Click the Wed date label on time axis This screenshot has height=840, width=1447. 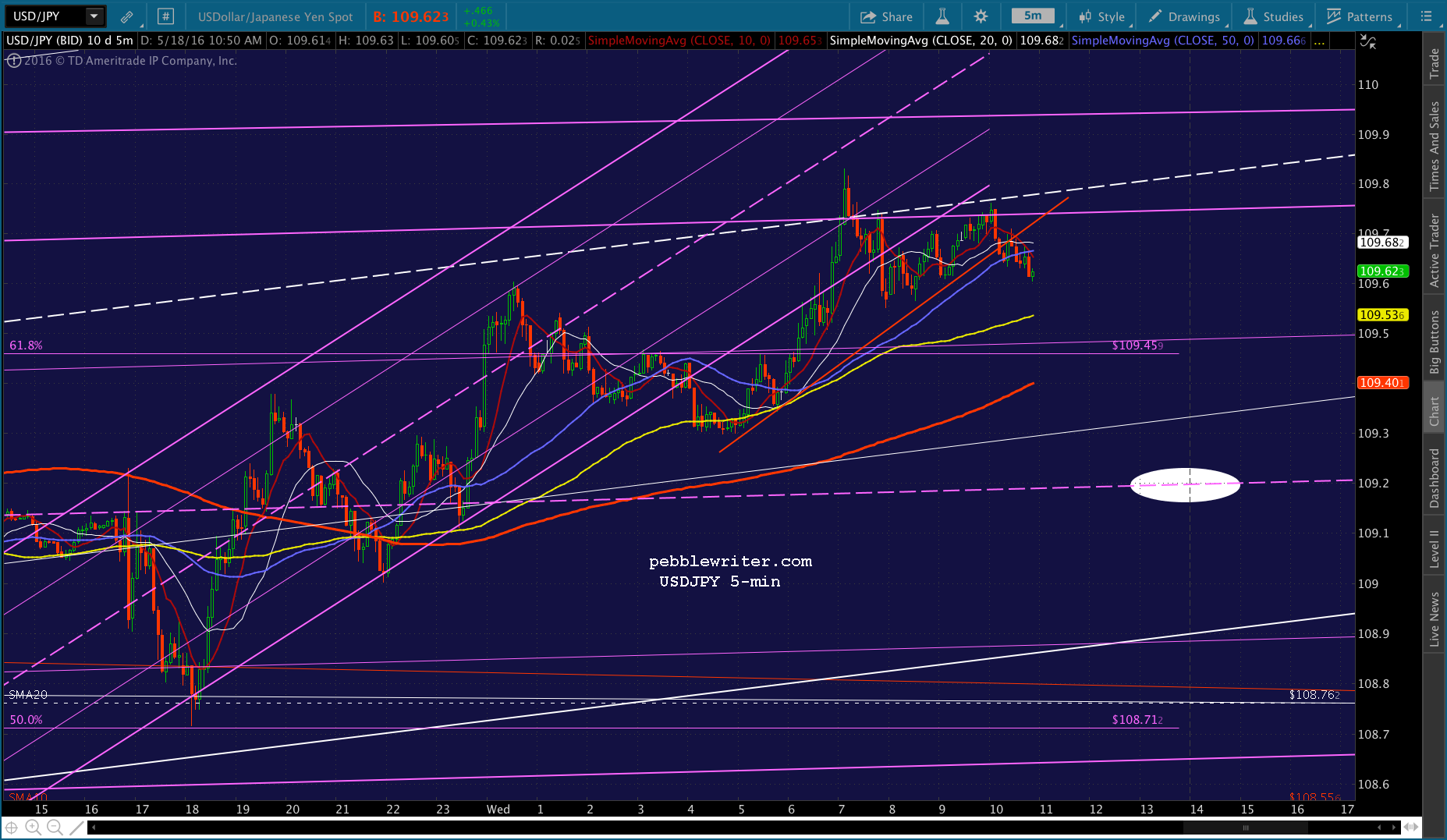(498, 809)
